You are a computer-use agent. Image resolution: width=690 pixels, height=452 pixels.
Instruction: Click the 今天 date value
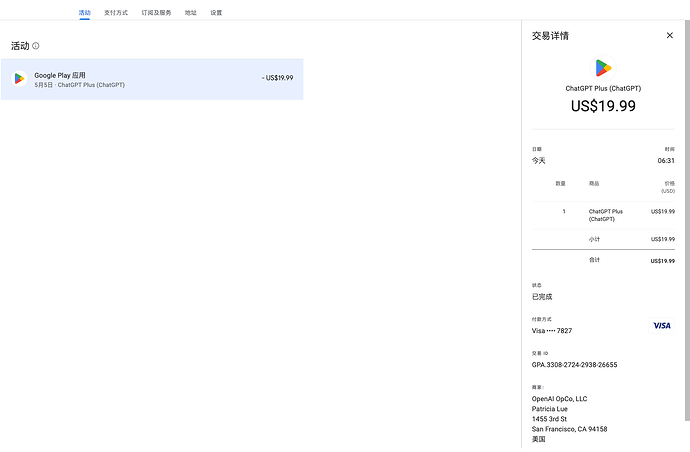[x=538, y=161]
